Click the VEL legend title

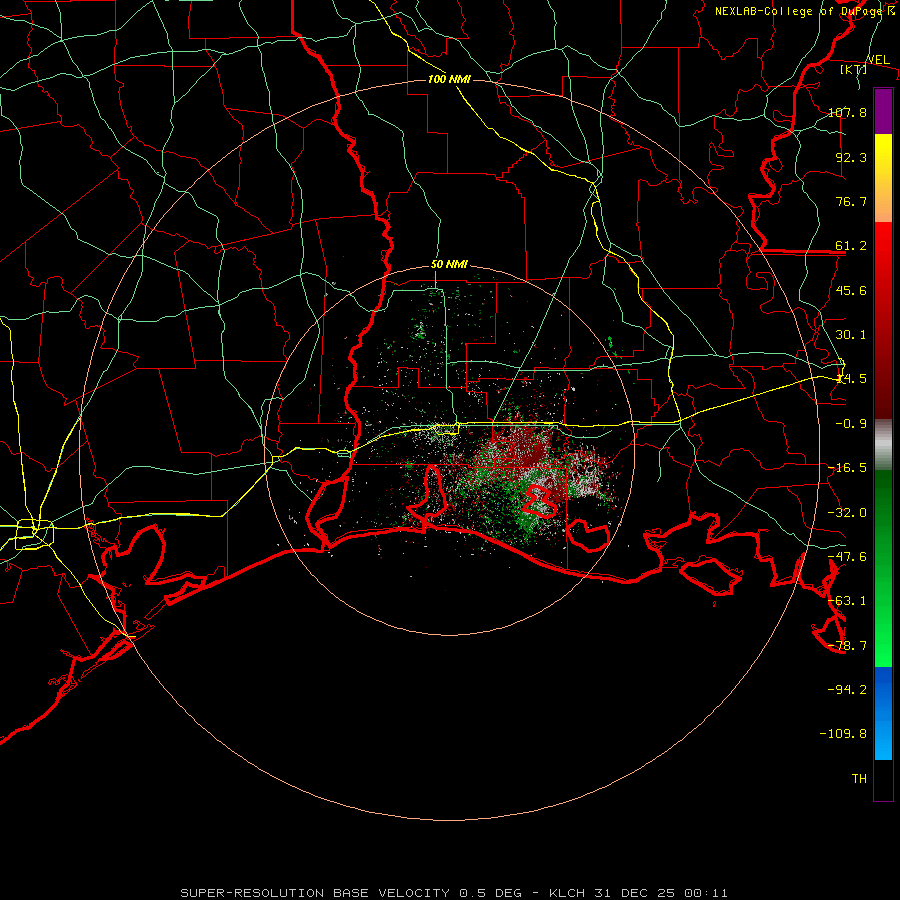click(878, 60)
